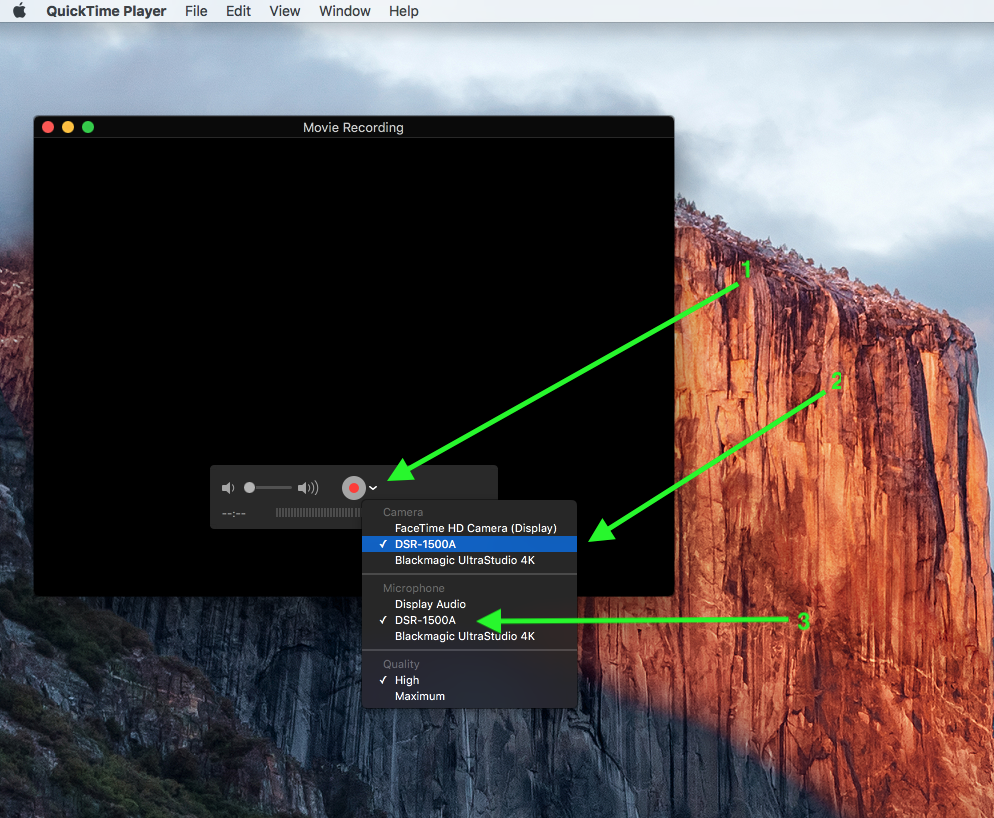Image resolution: width=994 pixels, height=818 pixels.
Task: Click the chevron next to record button
Action: click(373, 488)
